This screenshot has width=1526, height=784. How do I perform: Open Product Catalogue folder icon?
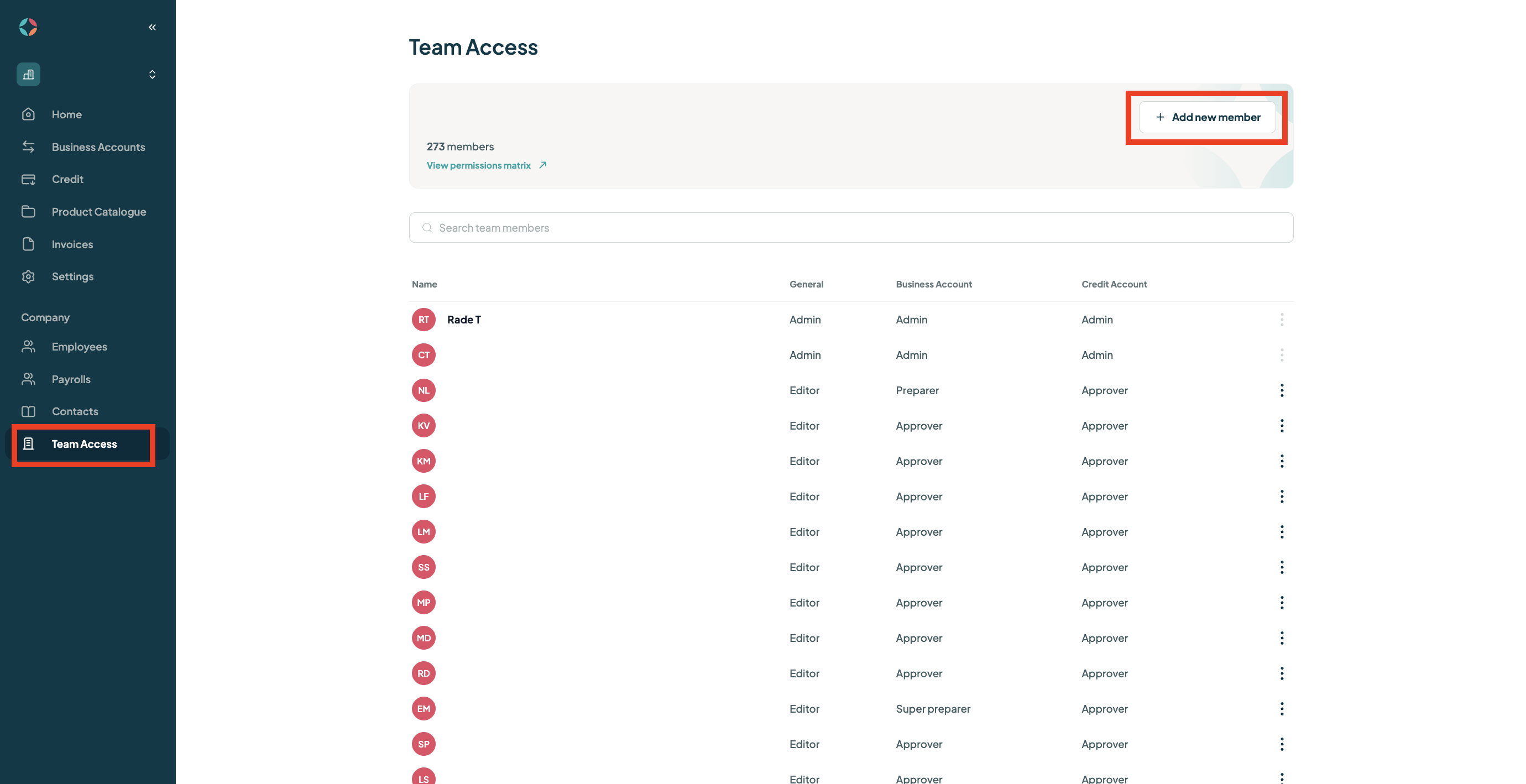28,212
